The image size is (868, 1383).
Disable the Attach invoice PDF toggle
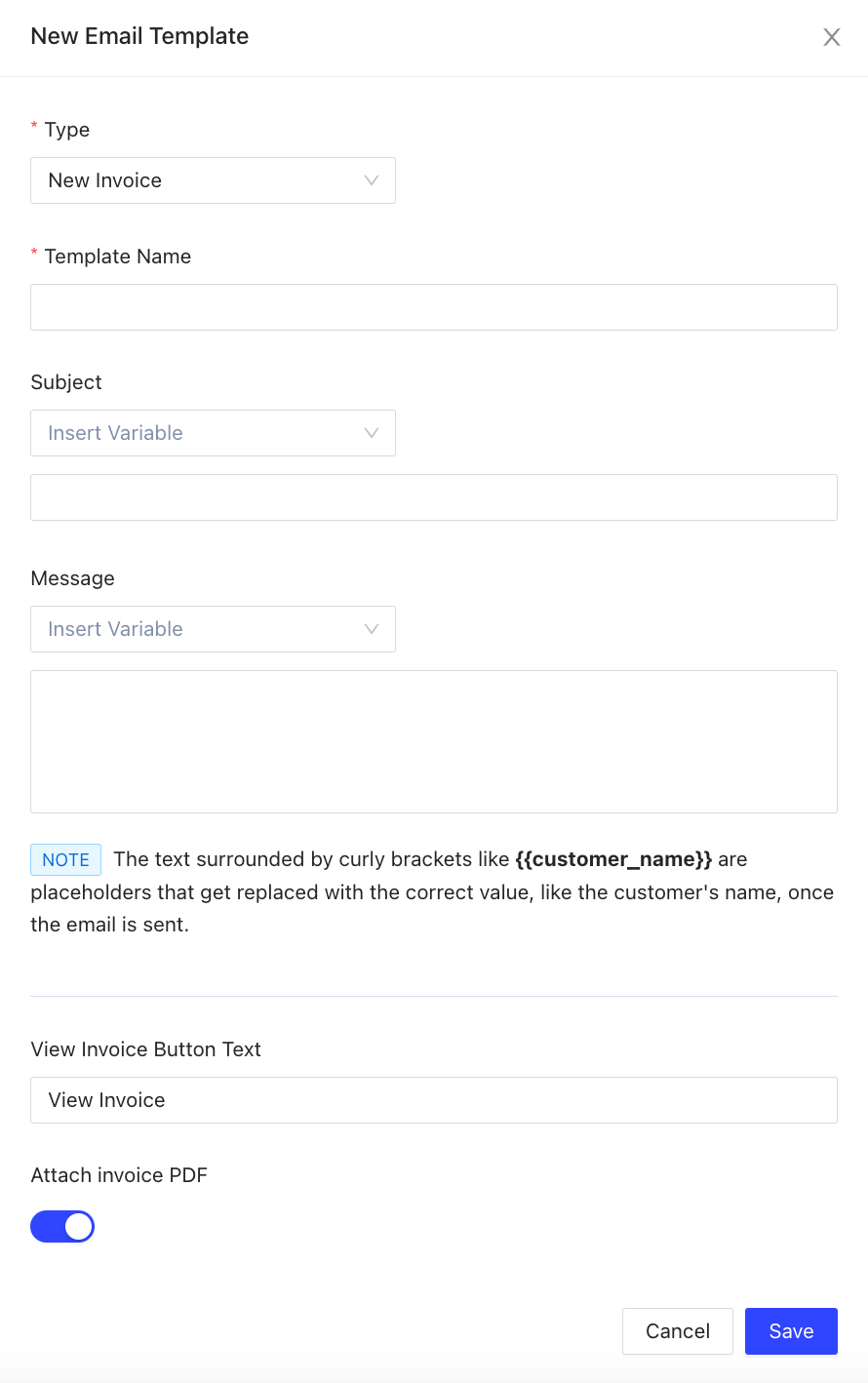point(62,1227)
